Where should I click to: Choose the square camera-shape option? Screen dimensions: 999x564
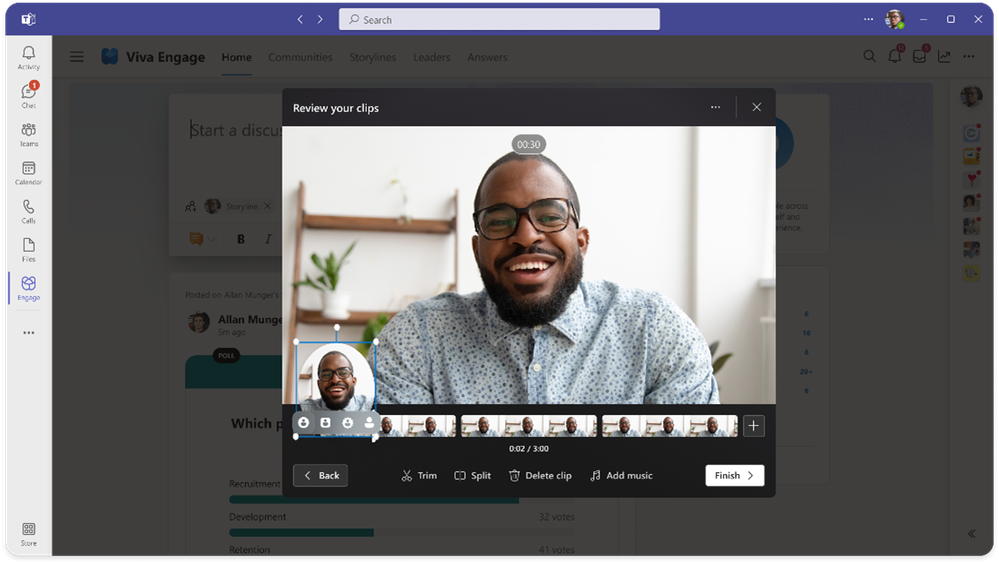coord(326,423)
